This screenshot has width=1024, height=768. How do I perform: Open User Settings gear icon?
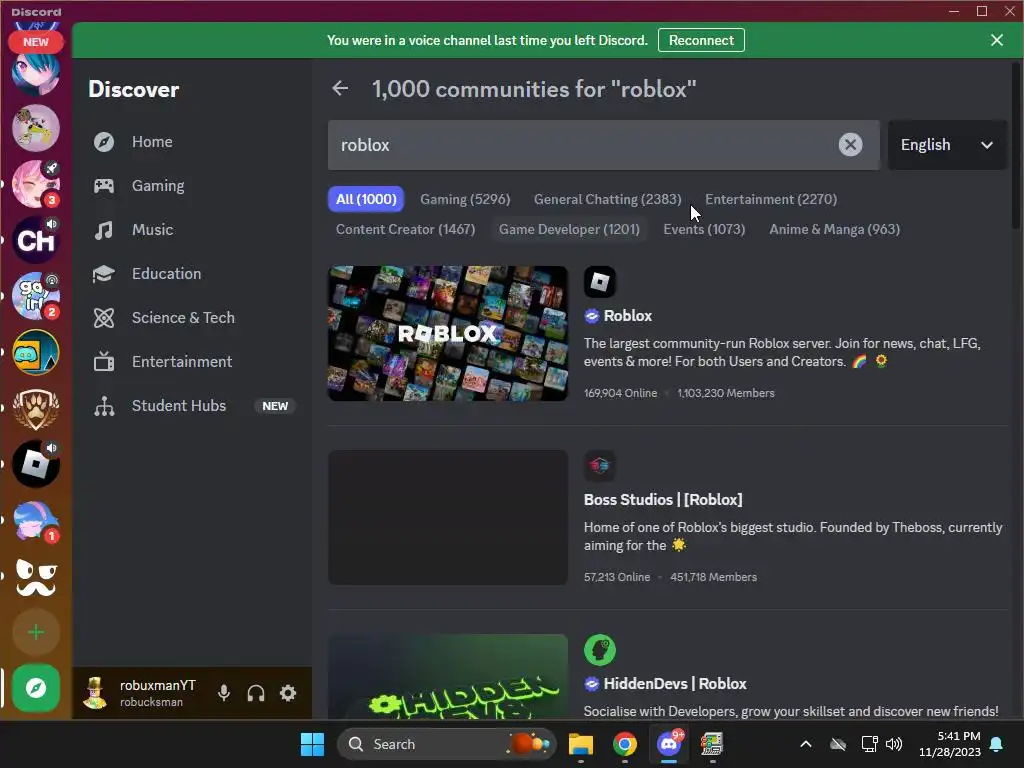[288, 693]
